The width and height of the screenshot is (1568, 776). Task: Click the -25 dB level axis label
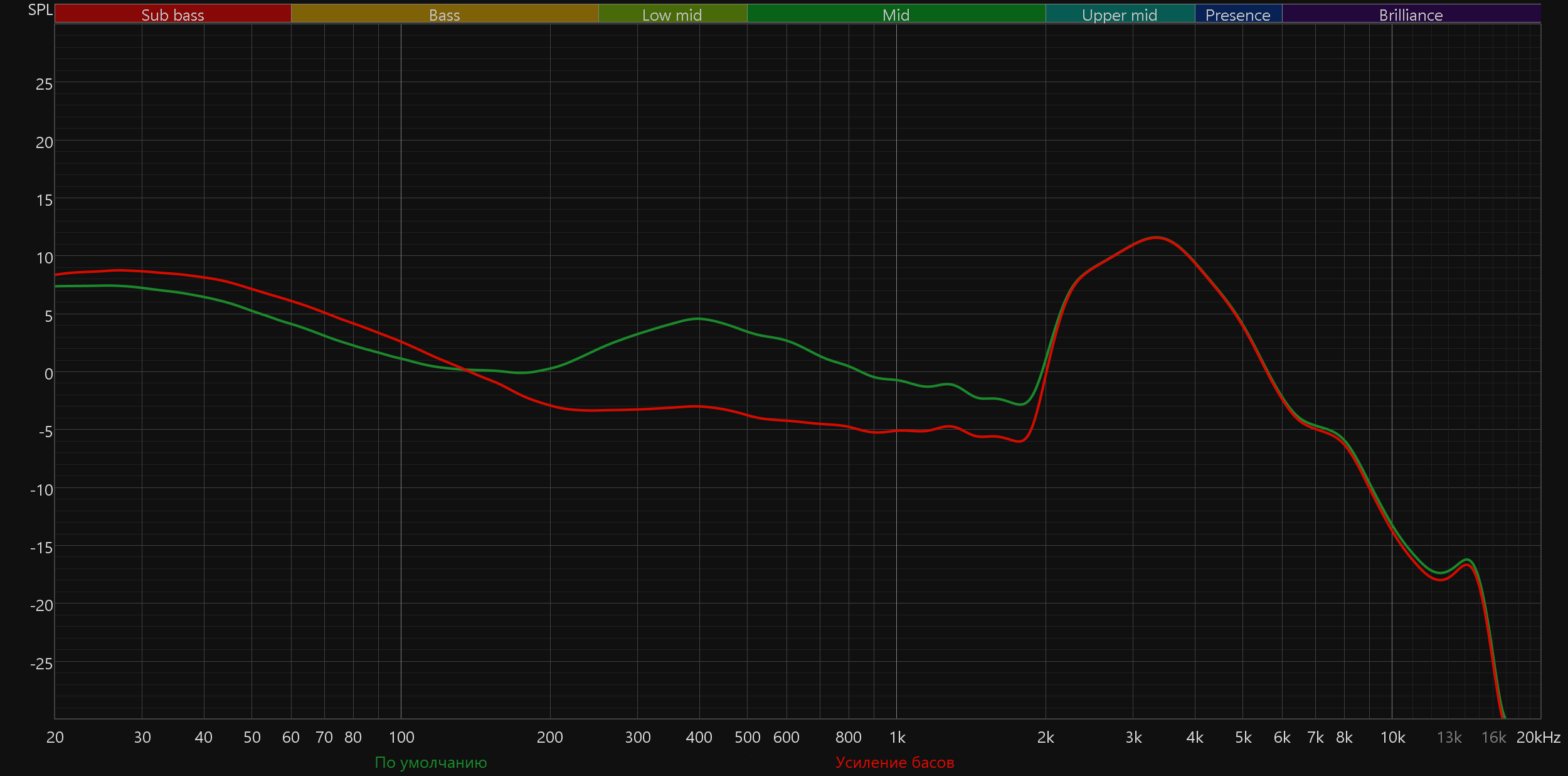pos(41,663)
